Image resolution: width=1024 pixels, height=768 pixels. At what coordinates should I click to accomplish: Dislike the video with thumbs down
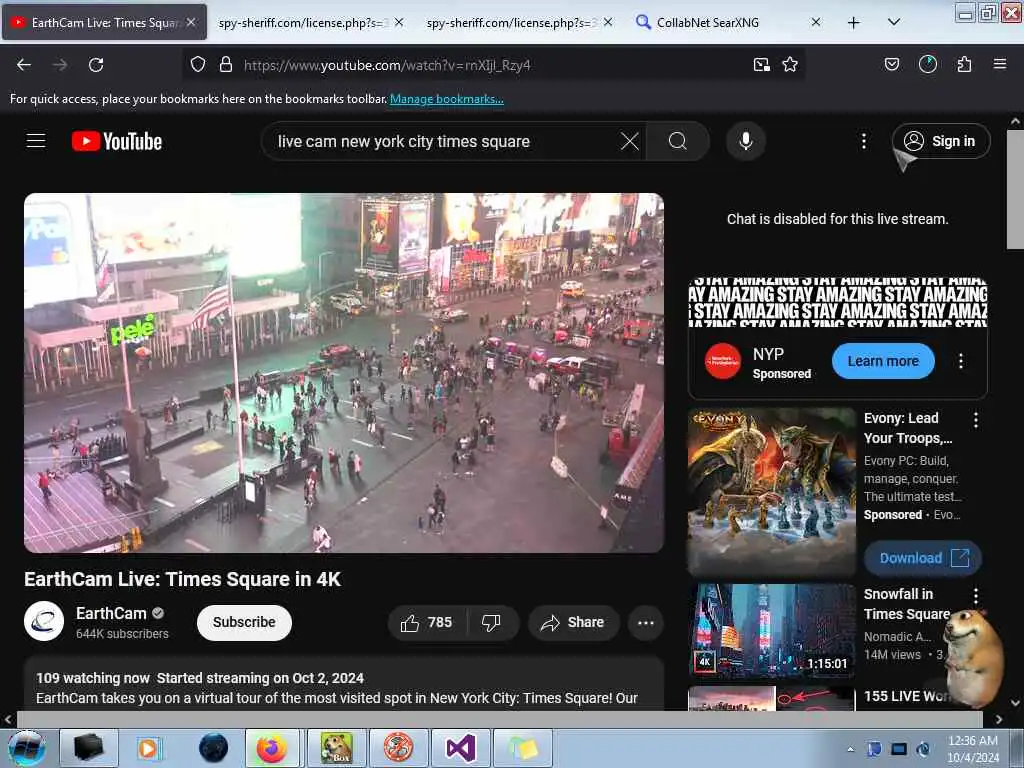492,622
